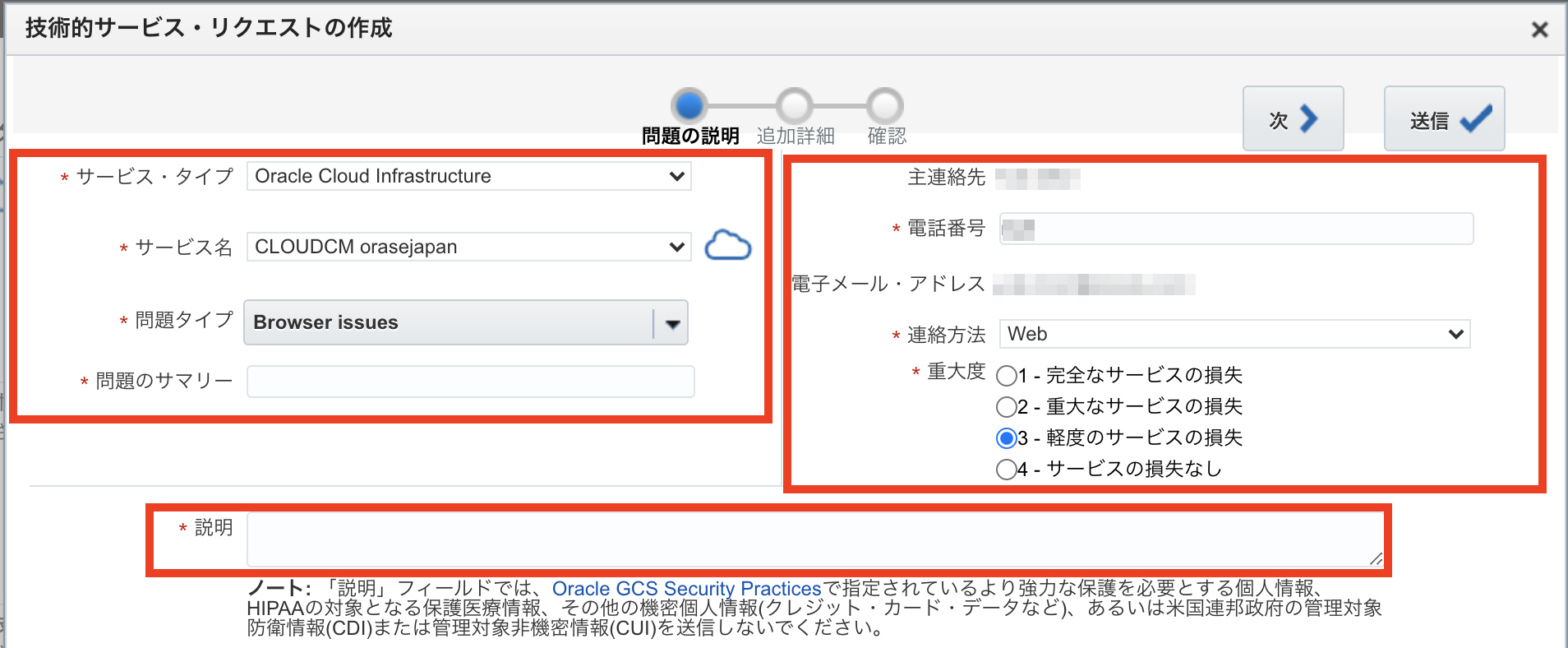Click the 次 (Next) button
1568x648 pixels.
point(1293,118)
